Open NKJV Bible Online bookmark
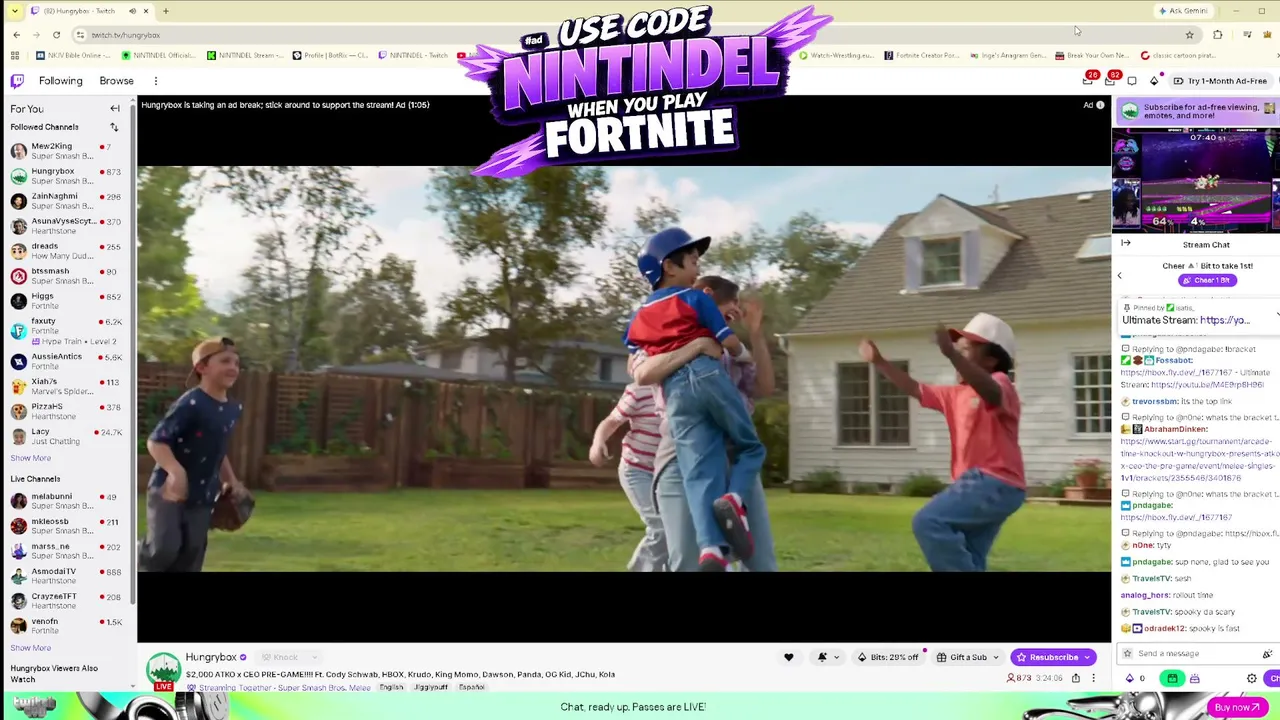Viewport: 1280px width, 720px height. pos(73,55)
